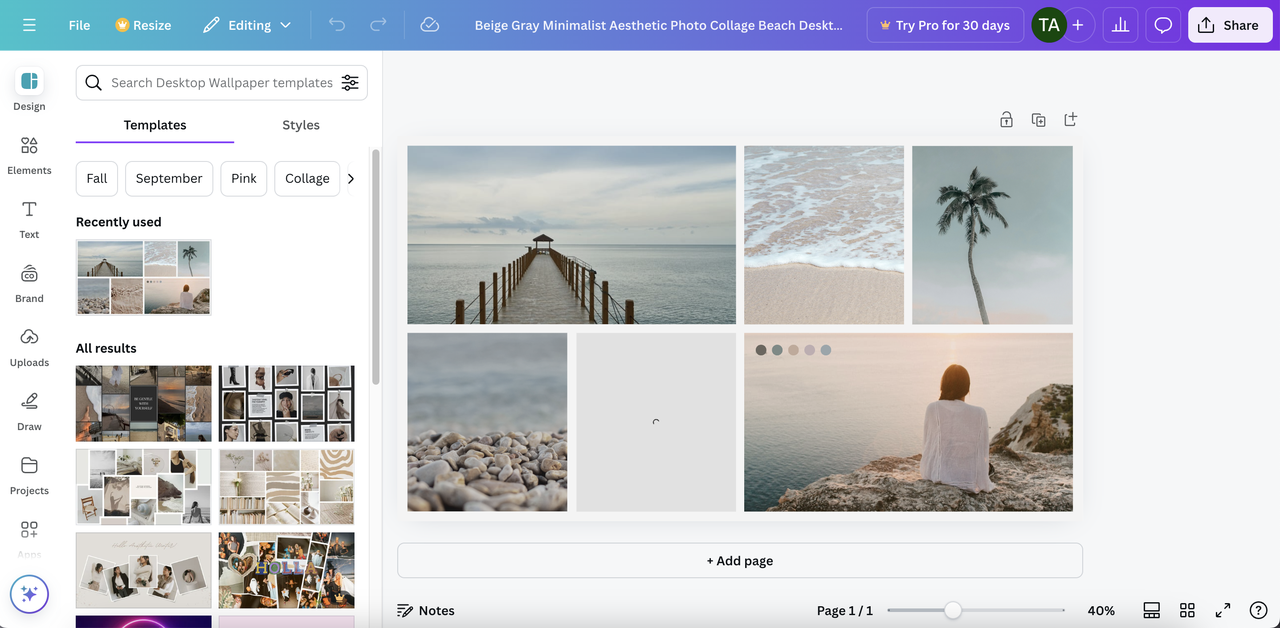Select the sea foam photo on the canvas
The image size is (1280, 628).
[824, 235]
